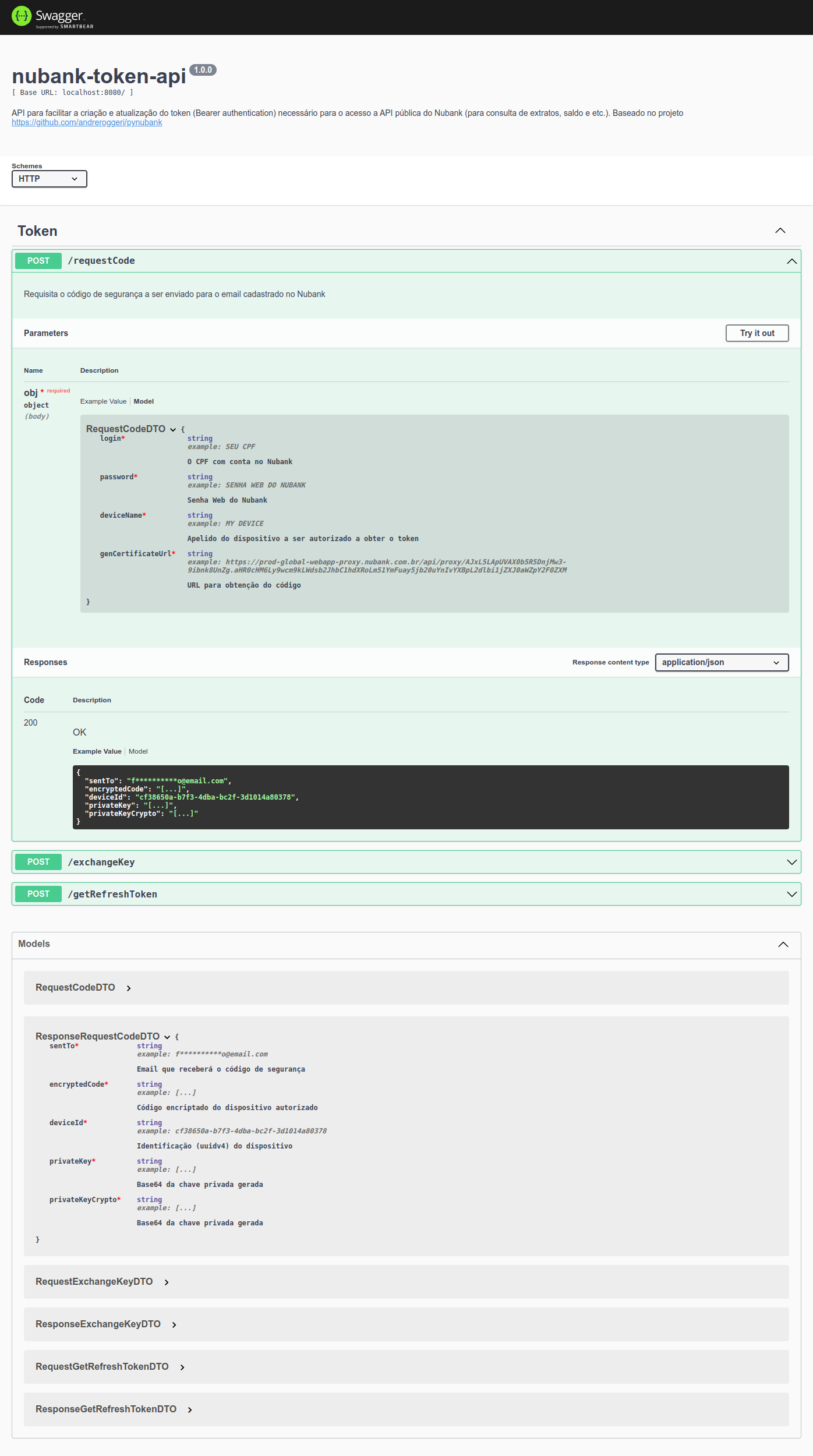Screen dimensions: 813x1456
Task: Switch to parameter Example Value tab
Action: (x=103, y=401)
